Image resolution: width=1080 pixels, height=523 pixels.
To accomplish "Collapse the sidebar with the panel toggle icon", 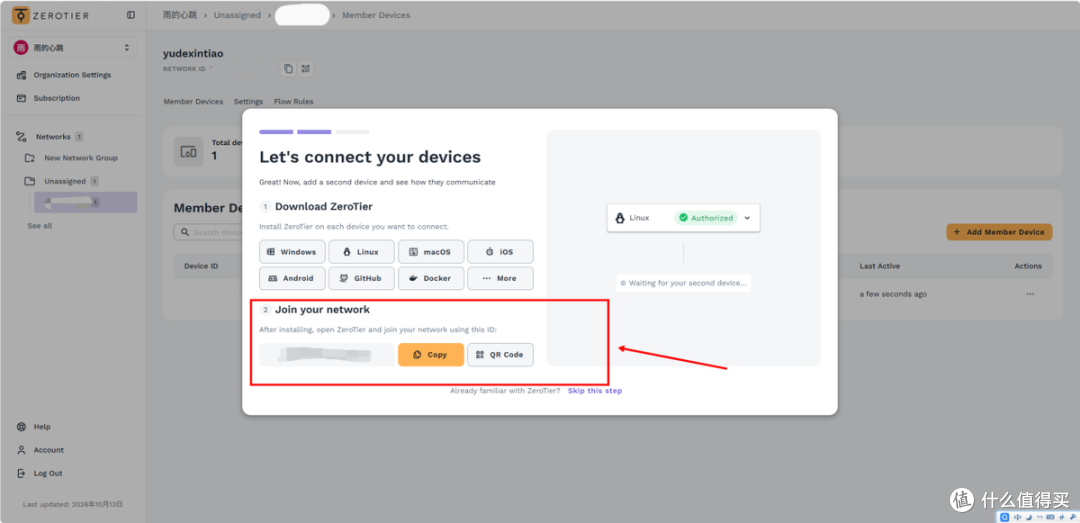I will tap(131, 15).
